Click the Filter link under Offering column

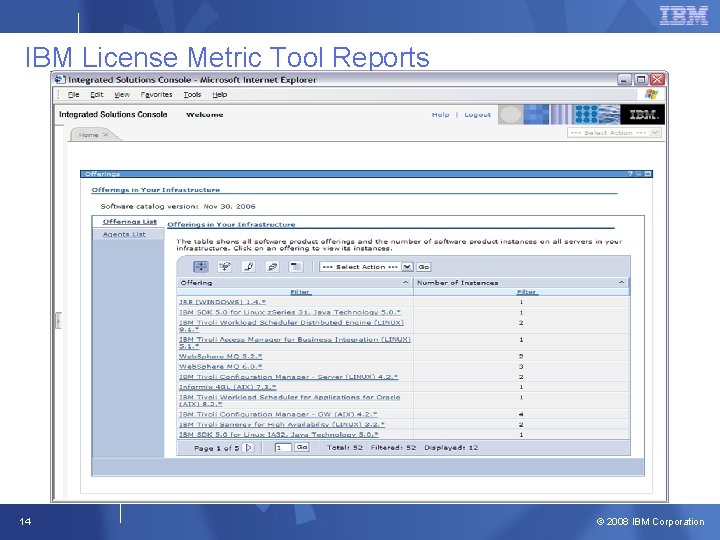[x=300, y=292]
